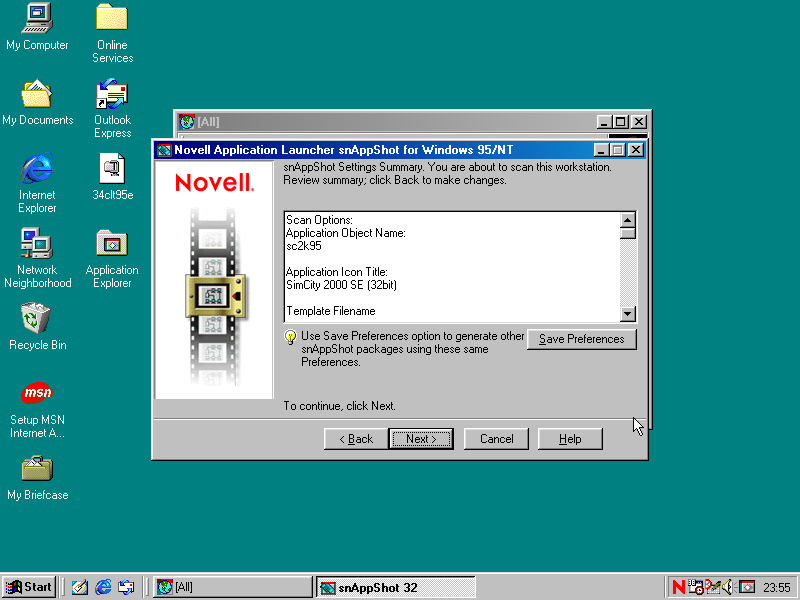This screenshot has height=600, width=800.
Task: Click the Novell filmstrip wizard image
Action: (x=214, y=280)
